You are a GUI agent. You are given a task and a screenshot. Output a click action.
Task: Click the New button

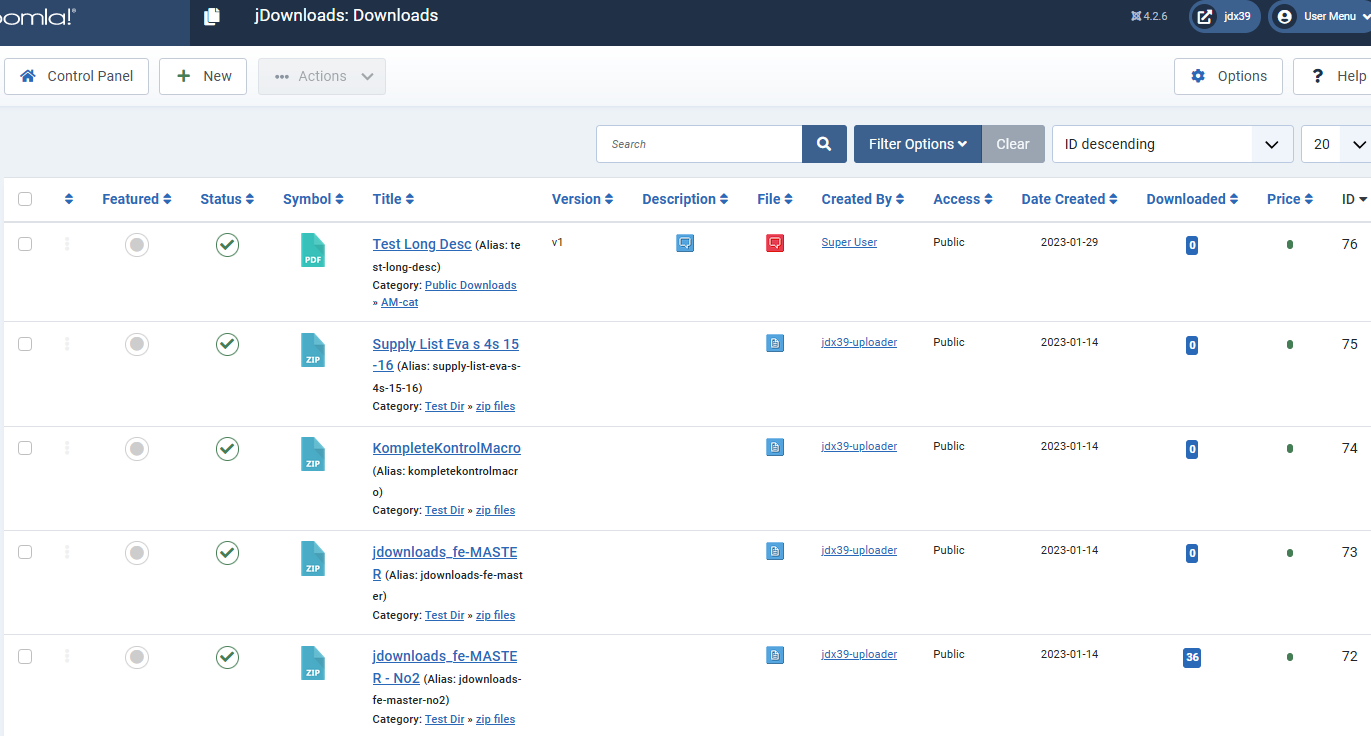click(203, 76)
